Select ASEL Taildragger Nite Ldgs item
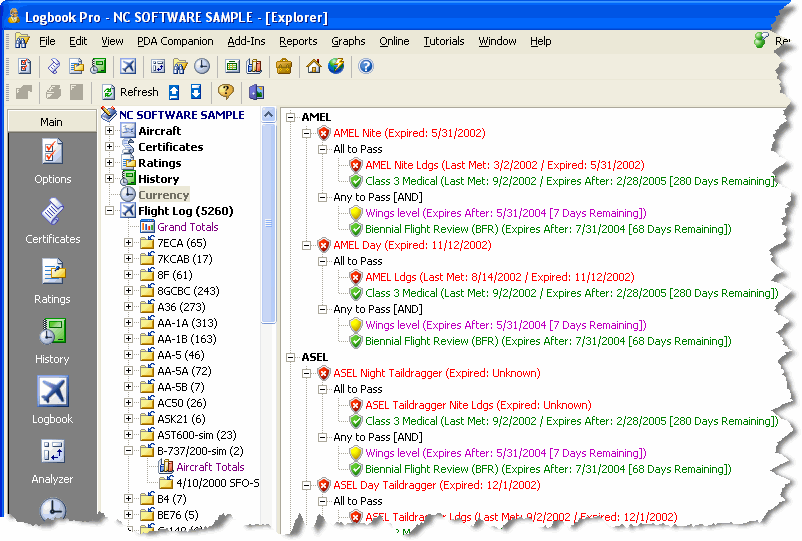Viewport: 802px width, 541px height. (478, 405)
